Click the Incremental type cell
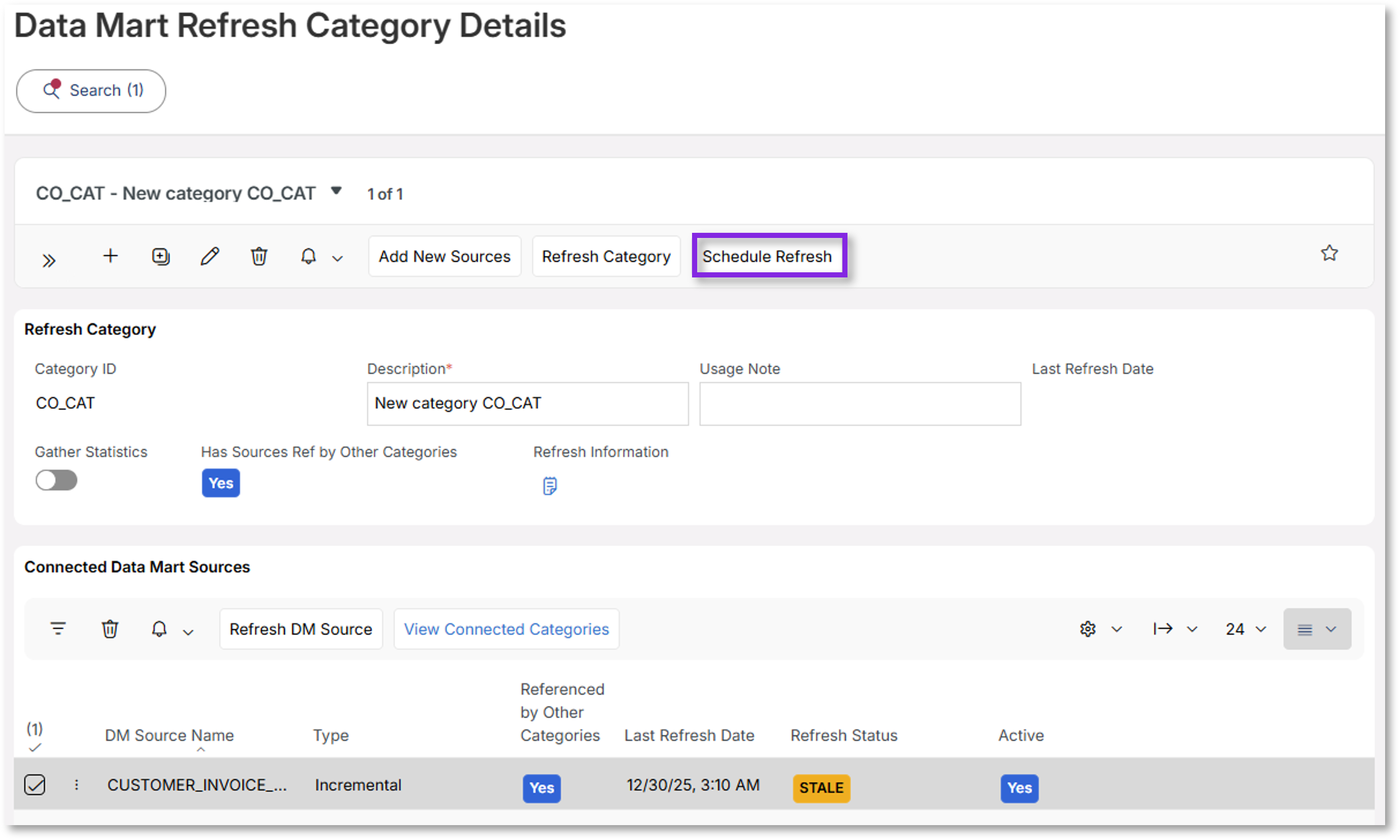 [358, 785]
